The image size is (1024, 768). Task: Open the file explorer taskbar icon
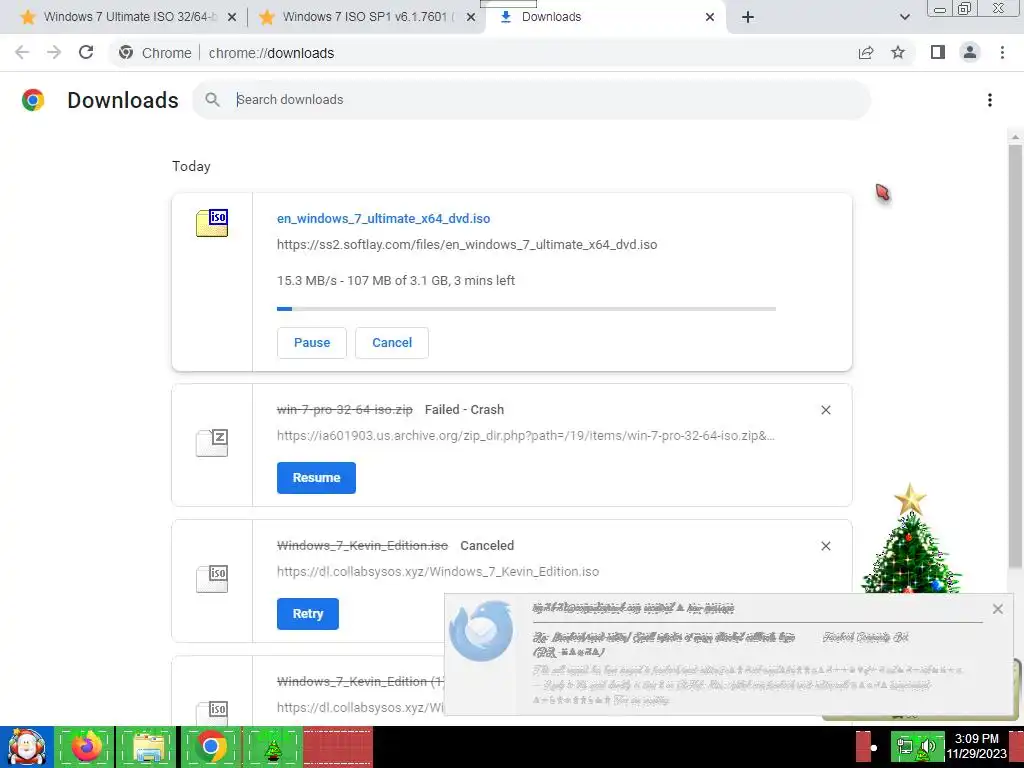pyautogui.click(x=147, y=747)
